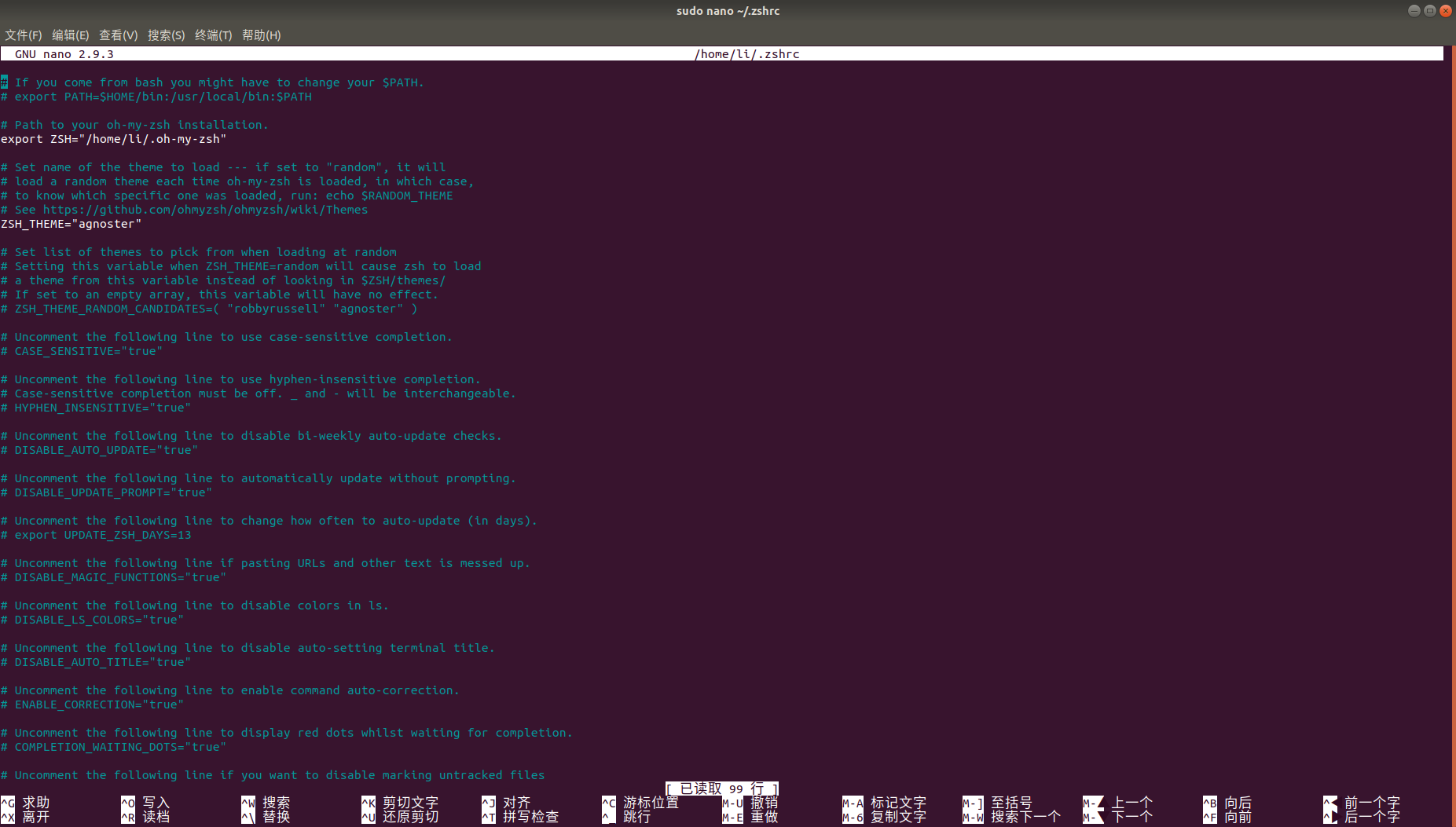Open the 帮助(H) menu
The image size is (1456, 827).
point(261,35)
